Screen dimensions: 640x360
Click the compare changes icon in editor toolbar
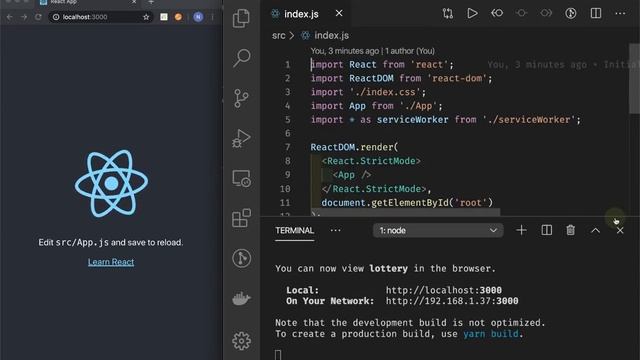point(448,13)
